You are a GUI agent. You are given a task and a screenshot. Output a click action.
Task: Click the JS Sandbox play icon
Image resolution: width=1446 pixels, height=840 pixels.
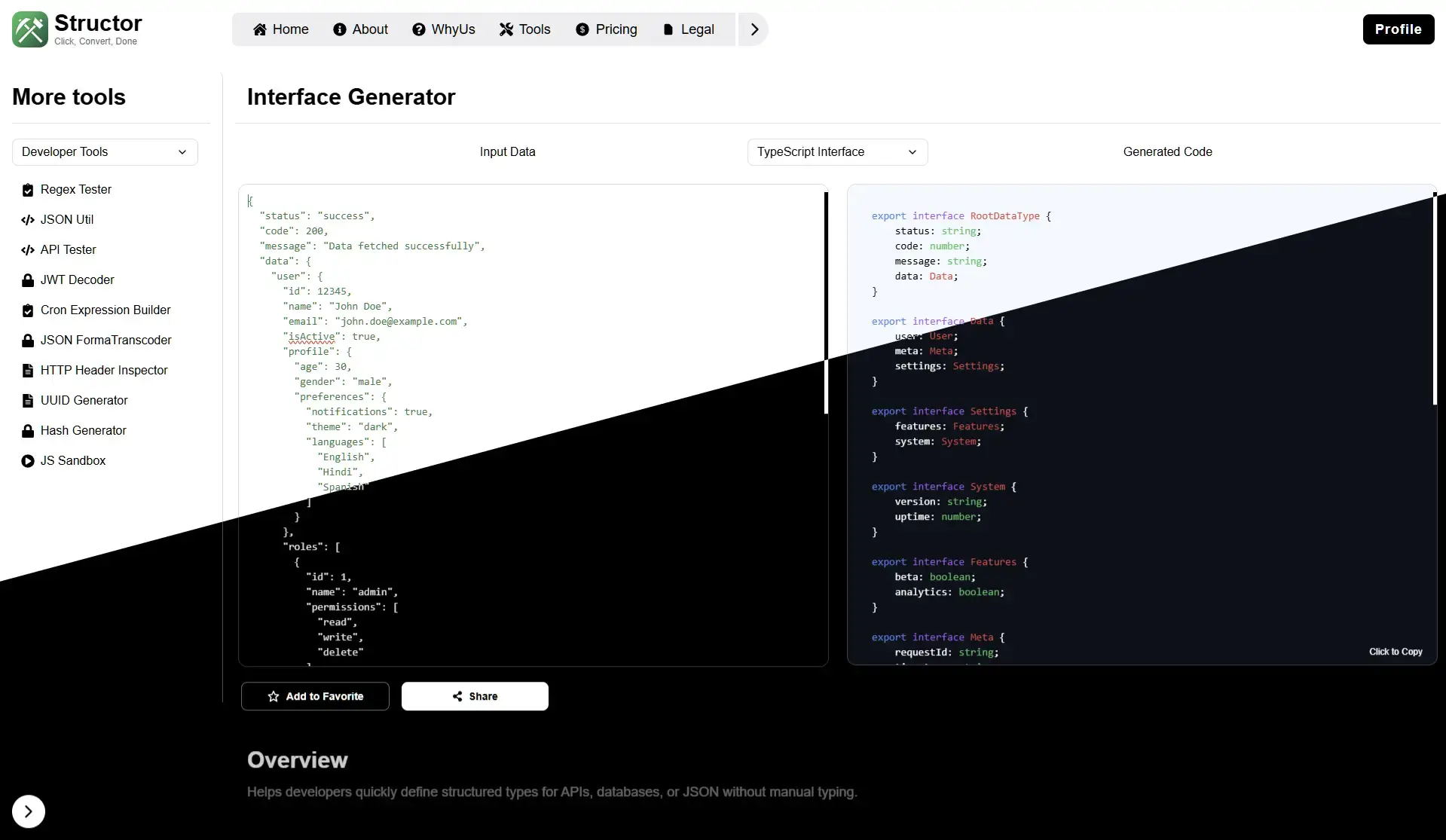(28, 461)
